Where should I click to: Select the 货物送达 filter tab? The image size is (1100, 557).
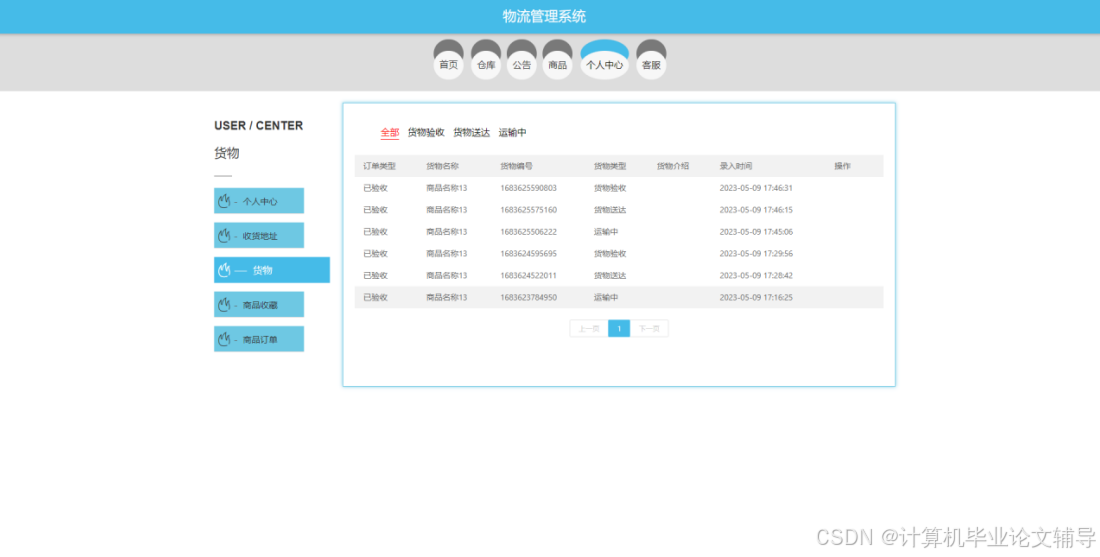click(x=471, y=133)
